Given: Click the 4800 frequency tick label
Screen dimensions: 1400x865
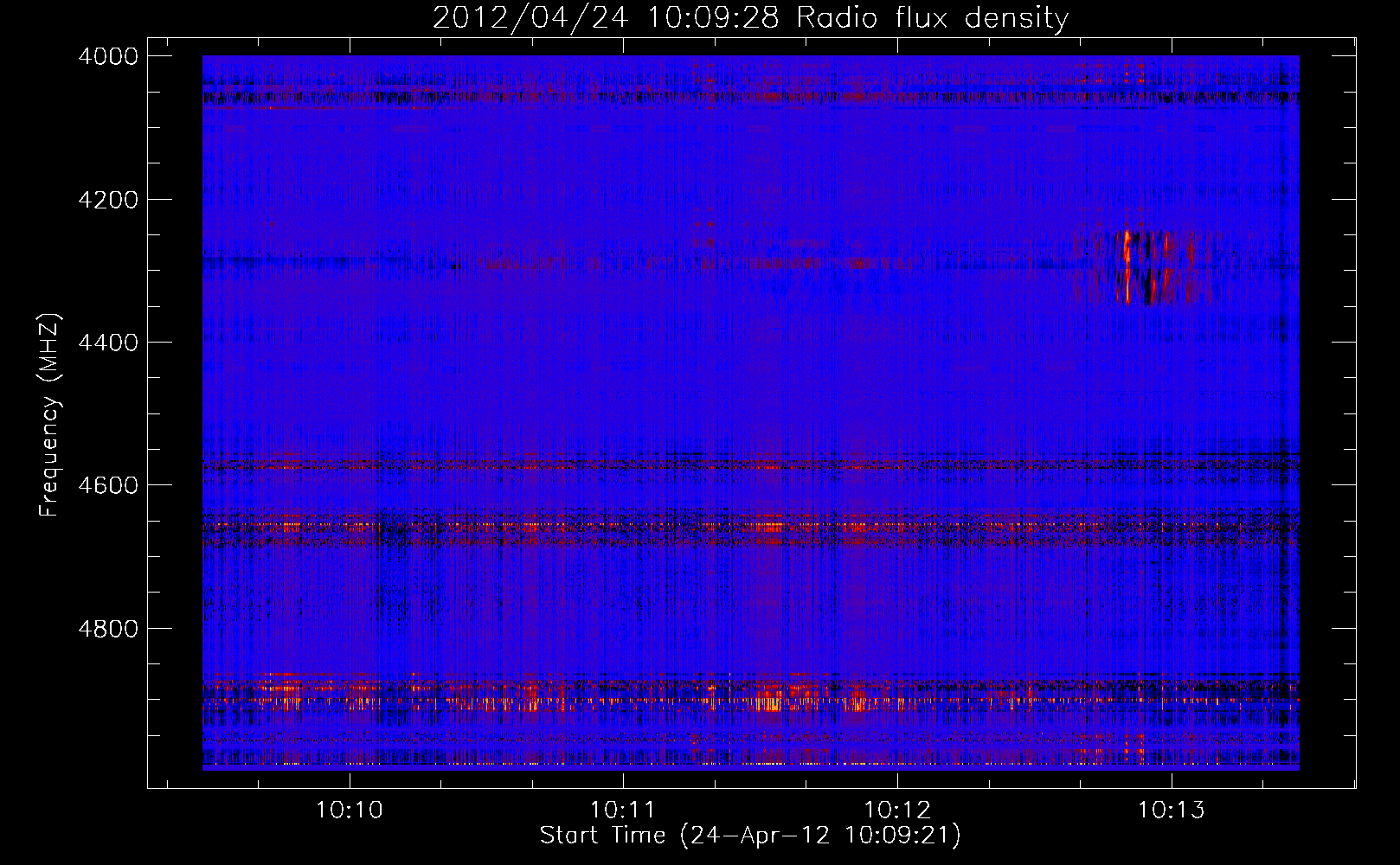Looking at the screenshot, I should [108, 629].
